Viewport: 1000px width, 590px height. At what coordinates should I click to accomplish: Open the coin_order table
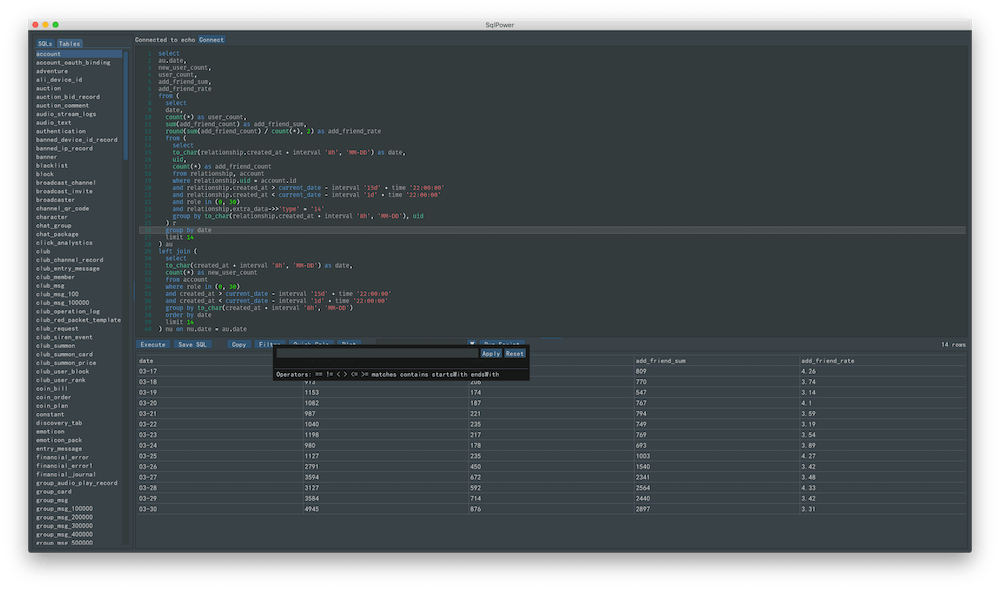point(54,397)
